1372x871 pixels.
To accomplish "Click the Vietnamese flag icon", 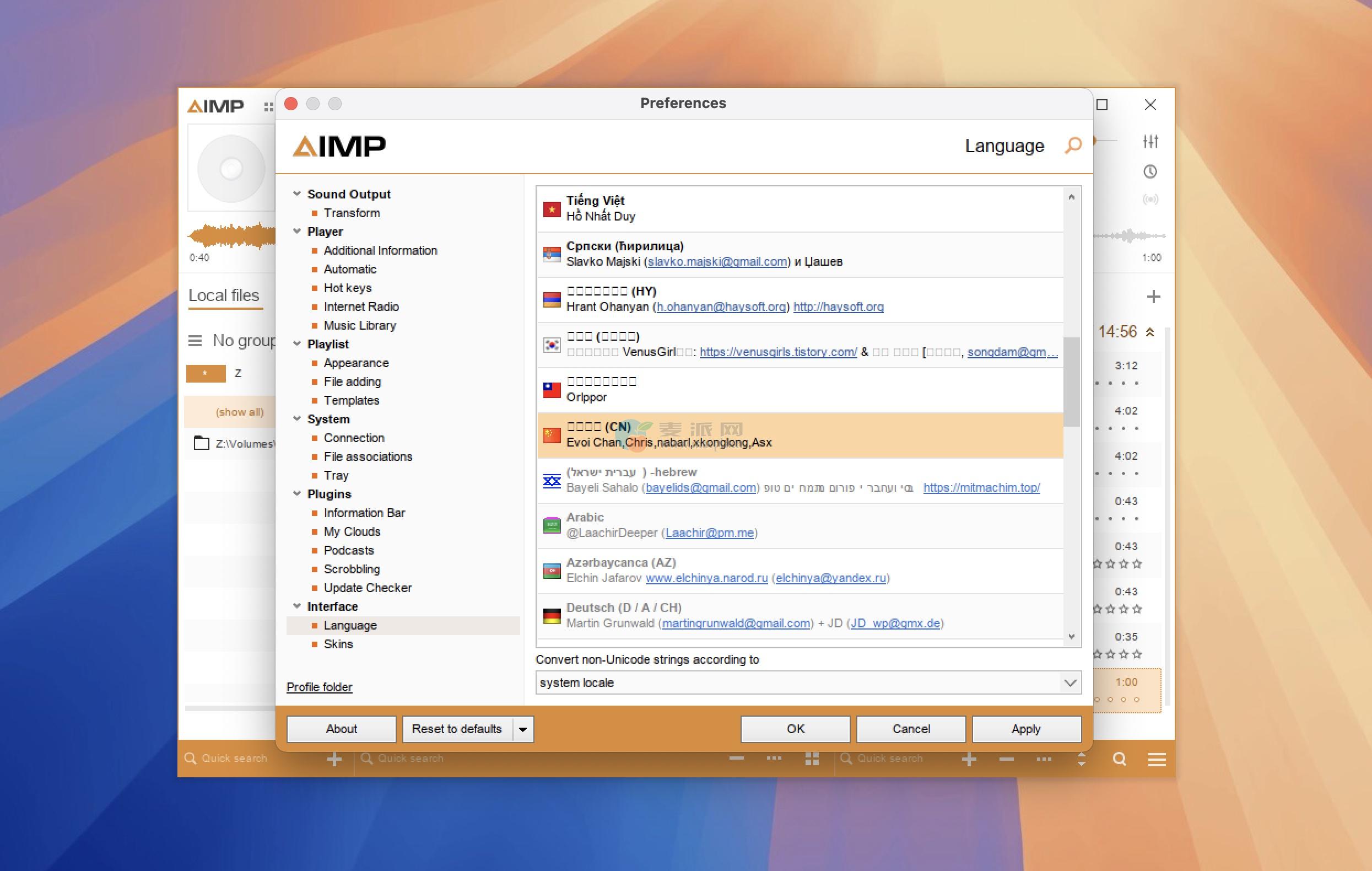I will click(x=552, y=209).
